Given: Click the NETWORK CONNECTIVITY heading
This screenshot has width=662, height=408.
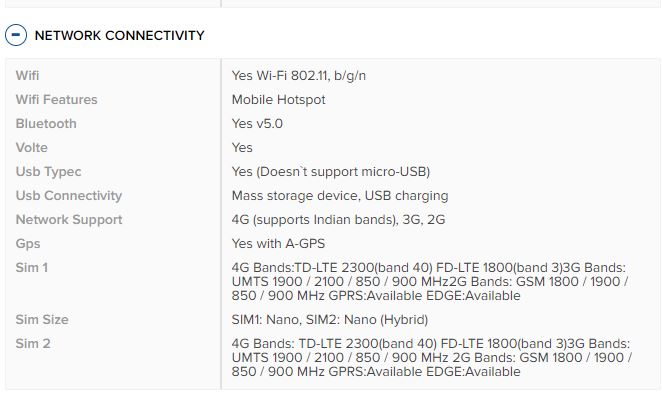Looking at the screenshot, I should [x=119, y=35].
